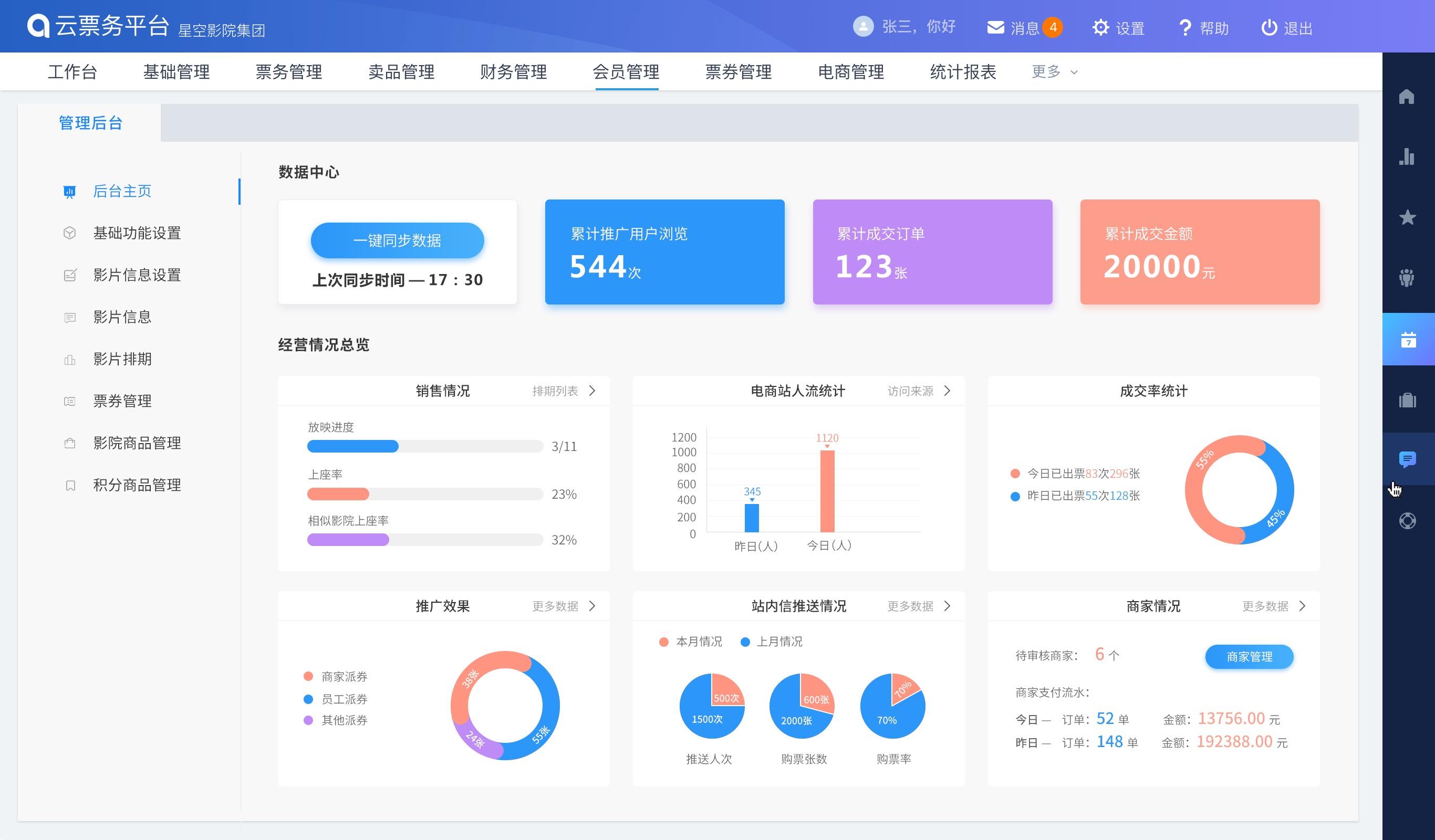Click the home icon in right sidebar
The width and height of the screenshot is (1435, 840).
point(1407,97)
